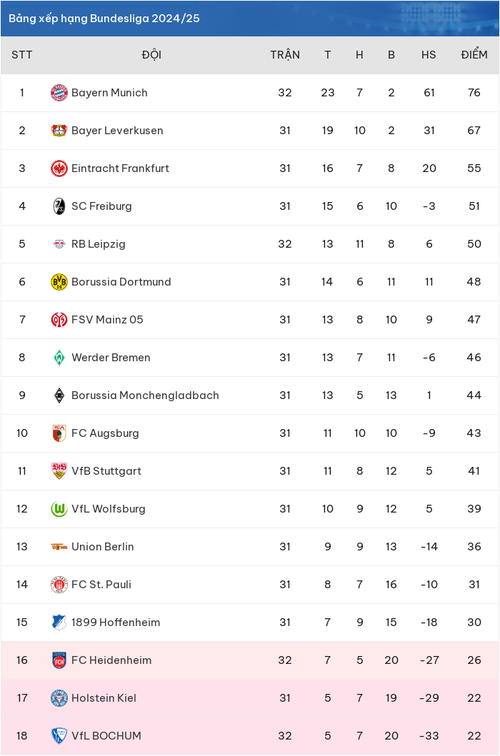500x756 pixels.
Task: Click the ĐIỂM column header
Action: 474,55
